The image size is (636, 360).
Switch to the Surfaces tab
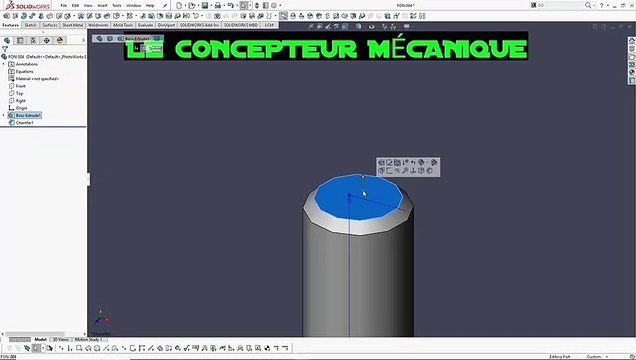(x=50, y=25)
